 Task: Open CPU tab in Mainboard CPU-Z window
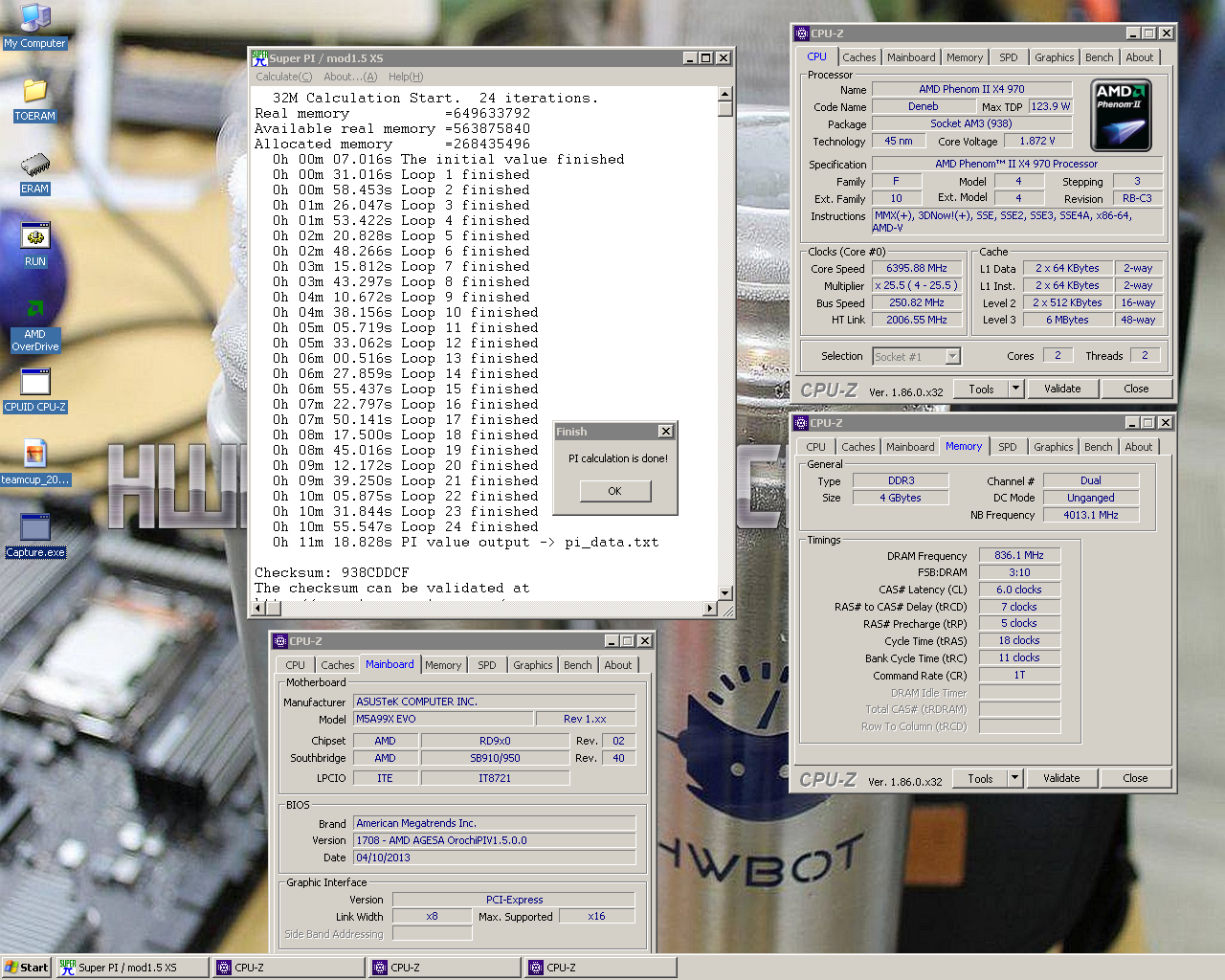tap(296, 665)
